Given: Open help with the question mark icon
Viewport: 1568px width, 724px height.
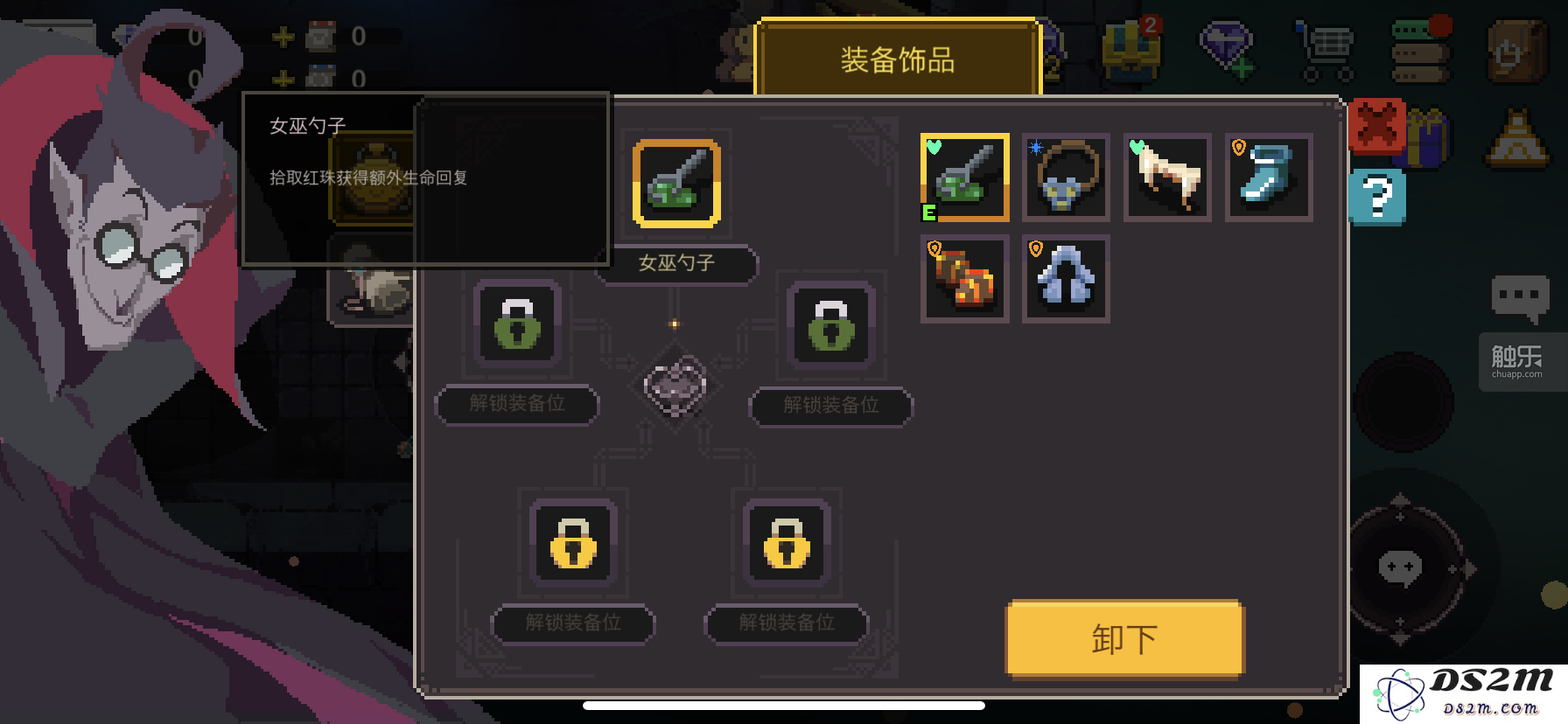Looking at the screenshot, I should [1378, 197].
